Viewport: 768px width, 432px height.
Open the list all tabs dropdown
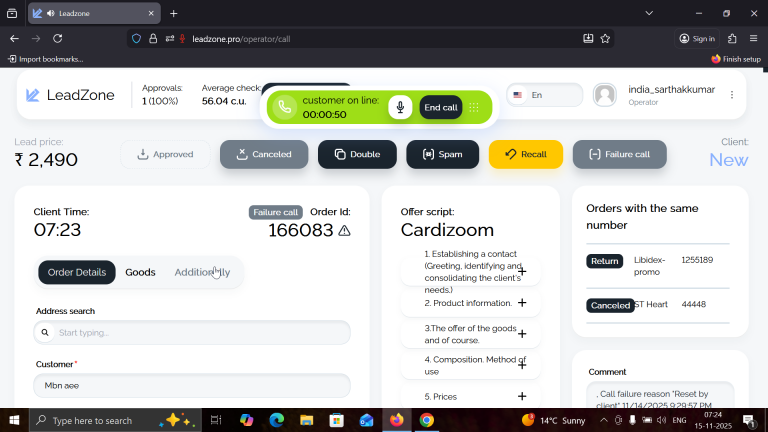(x=649, y=14)
